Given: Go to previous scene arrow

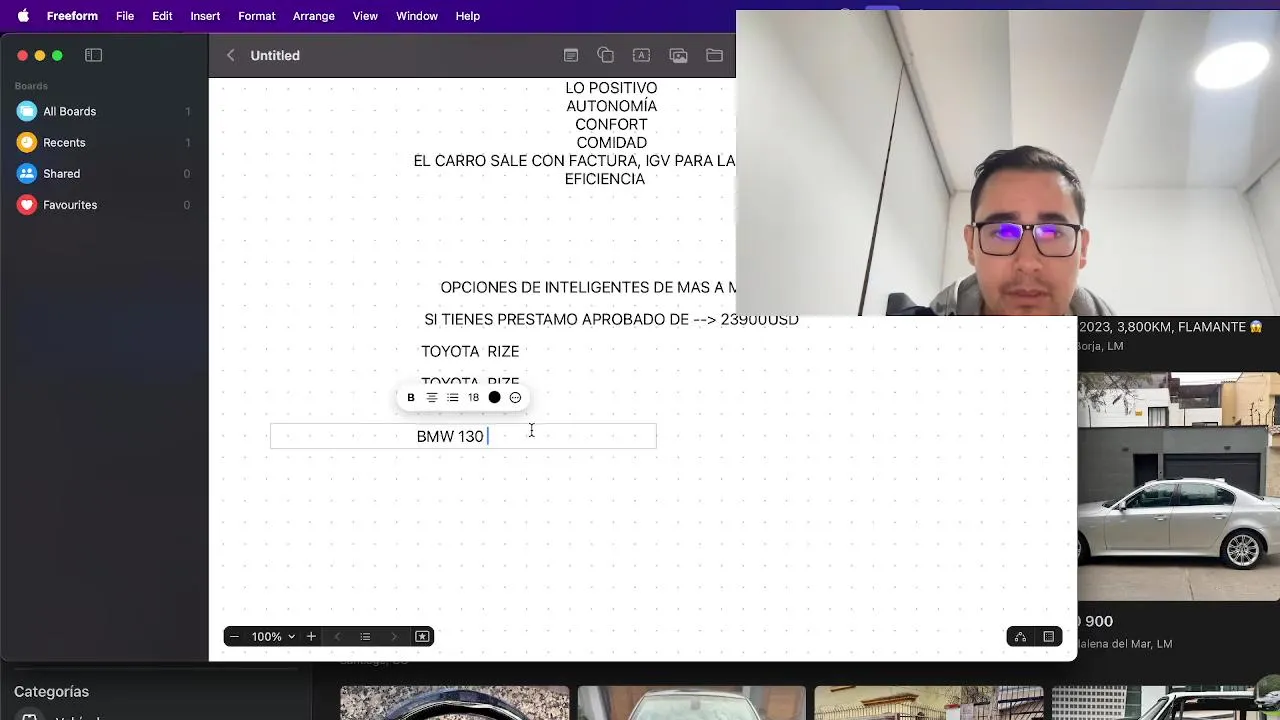Looking at the screenshot, I should click(337, 637).
